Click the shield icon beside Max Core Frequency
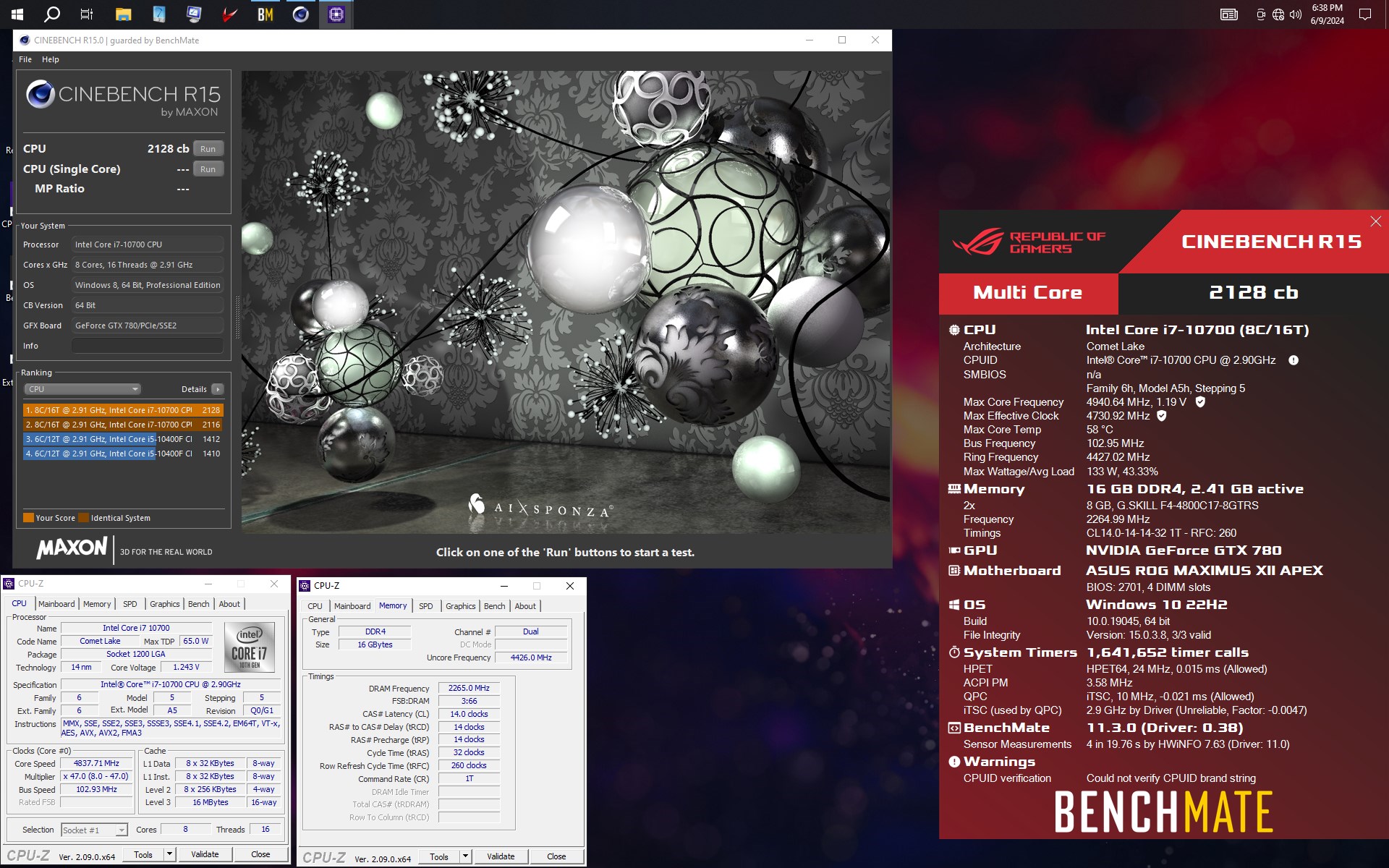1389x868 pixels. point(1200,401)
